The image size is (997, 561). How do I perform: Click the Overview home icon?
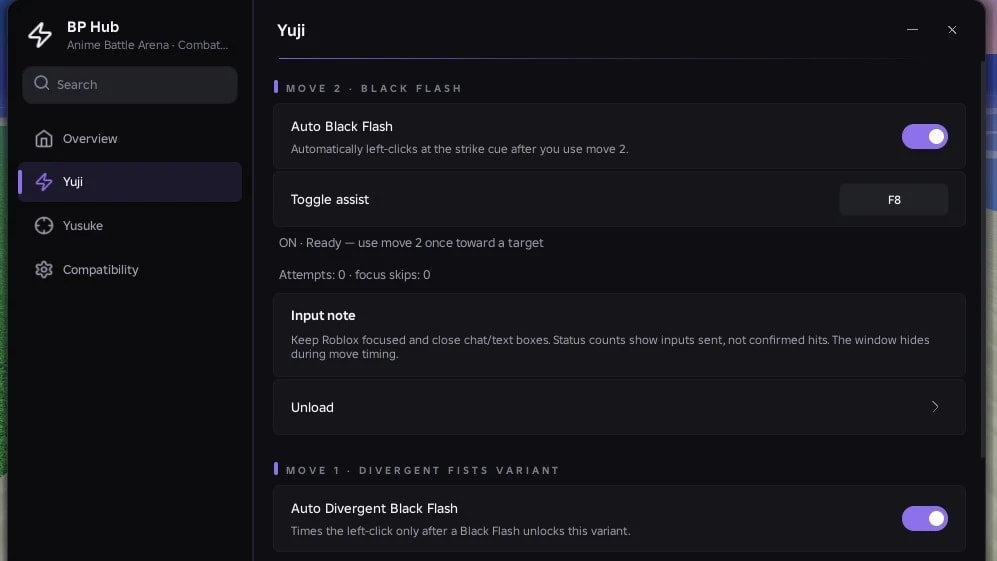coord(44,139)
